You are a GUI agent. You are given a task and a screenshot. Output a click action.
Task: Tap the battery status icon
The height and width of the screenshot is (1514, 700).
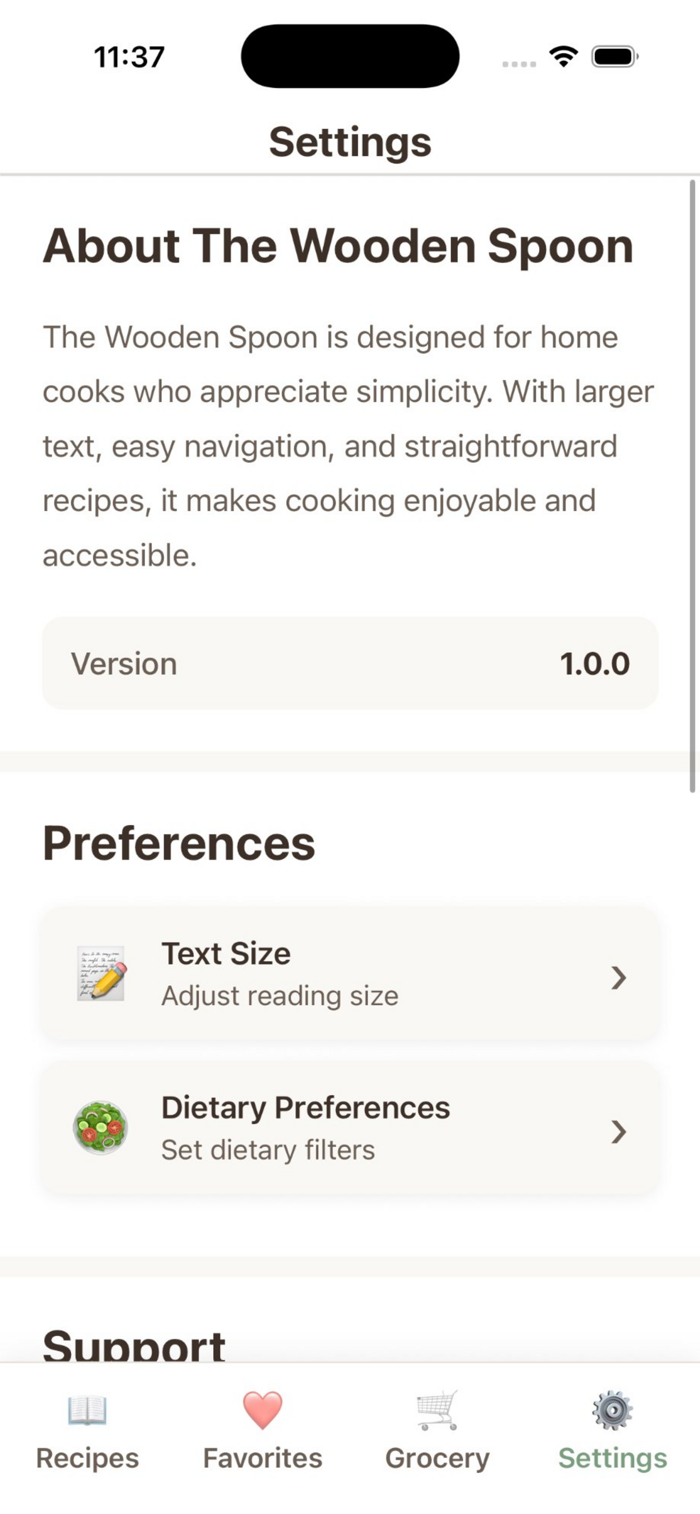tap(614, 57)
